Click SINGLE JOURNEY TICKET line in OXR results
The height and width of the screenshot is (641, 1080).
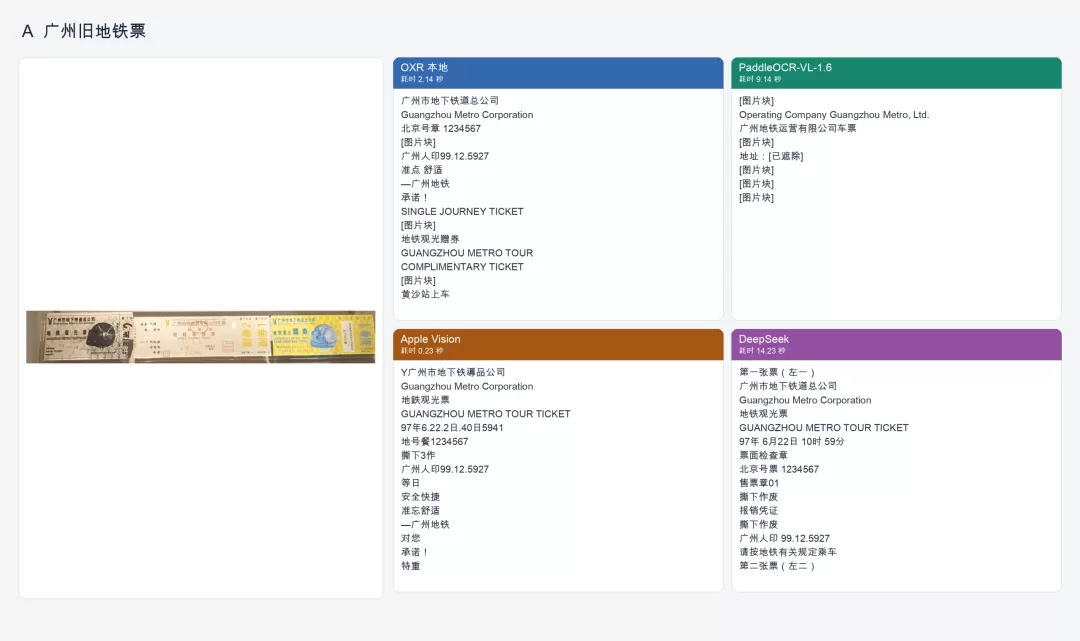click(x=462, y=211)
